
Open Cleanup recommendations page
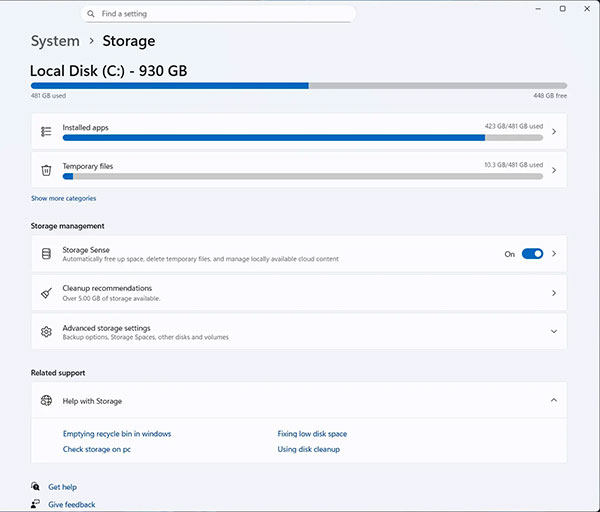[299, 293]
